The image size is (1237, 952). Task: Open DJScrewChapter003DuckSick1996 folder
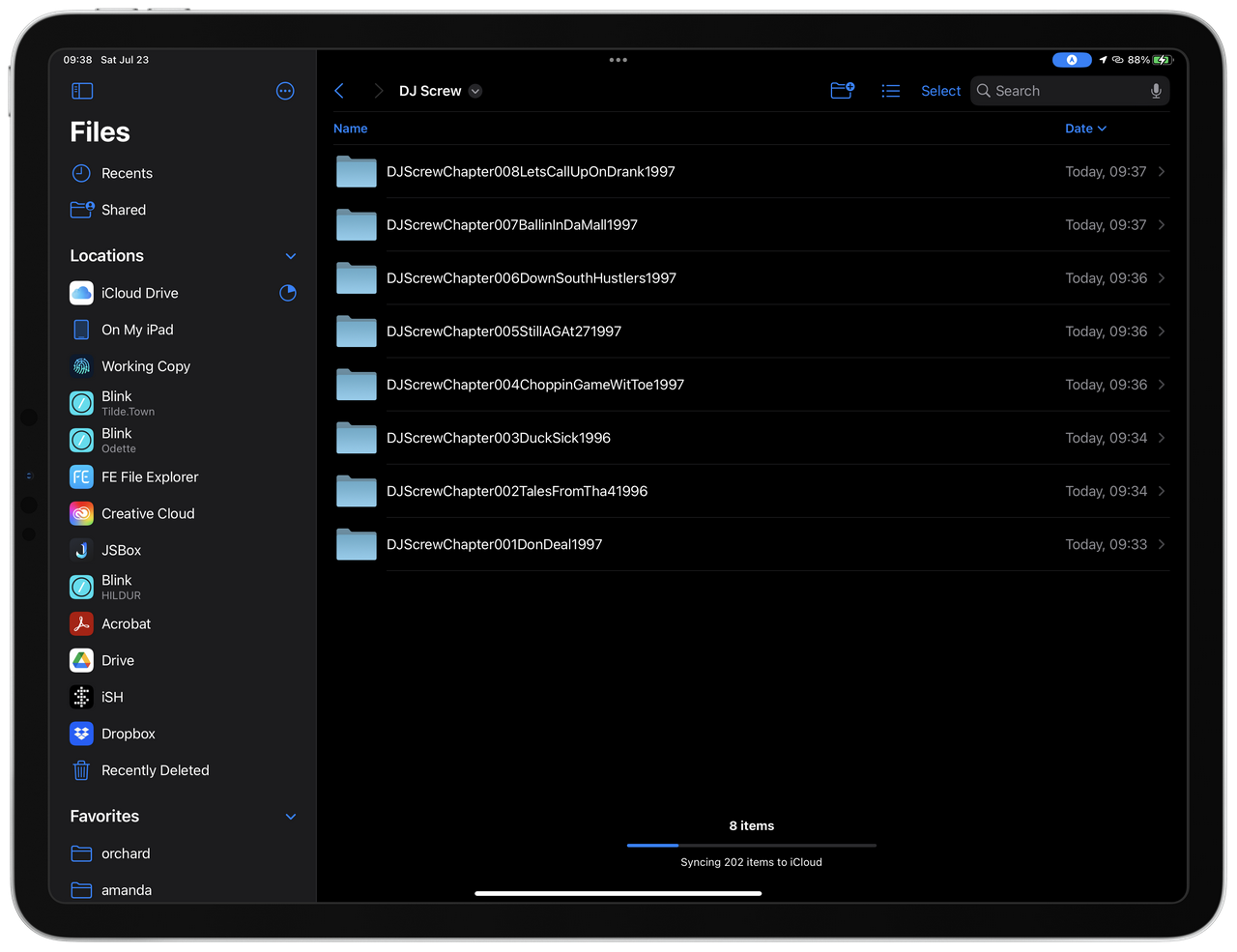coord(751,438)
